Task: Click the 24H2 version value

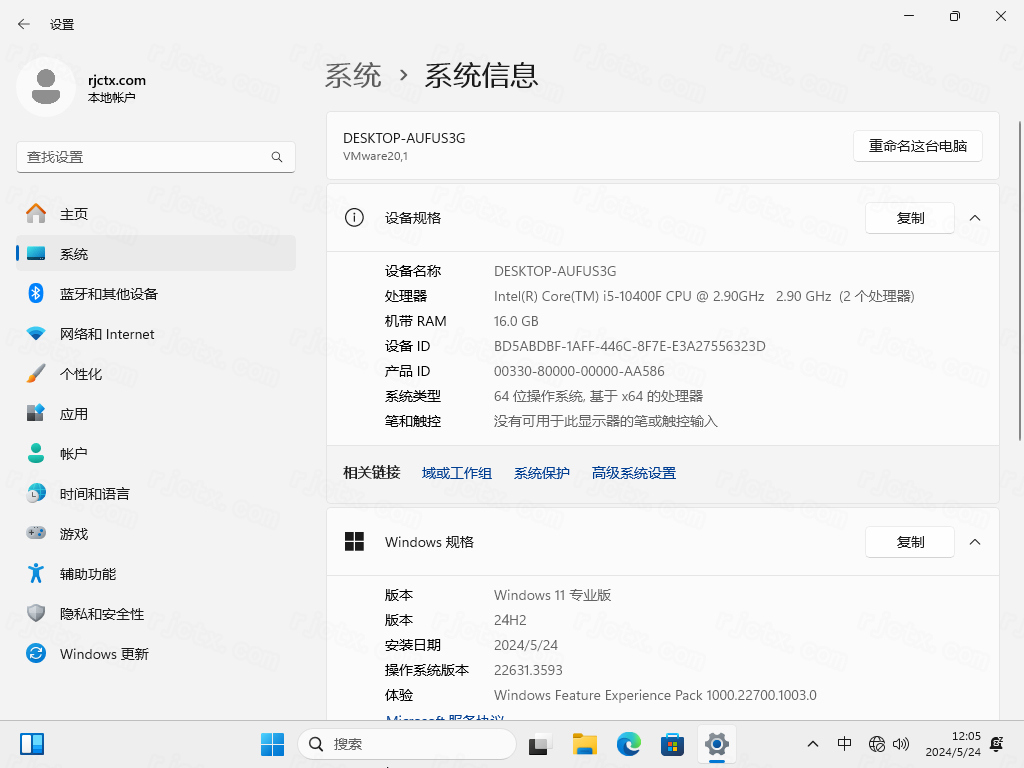Action: pyautogui.click(x=510, y=620)
